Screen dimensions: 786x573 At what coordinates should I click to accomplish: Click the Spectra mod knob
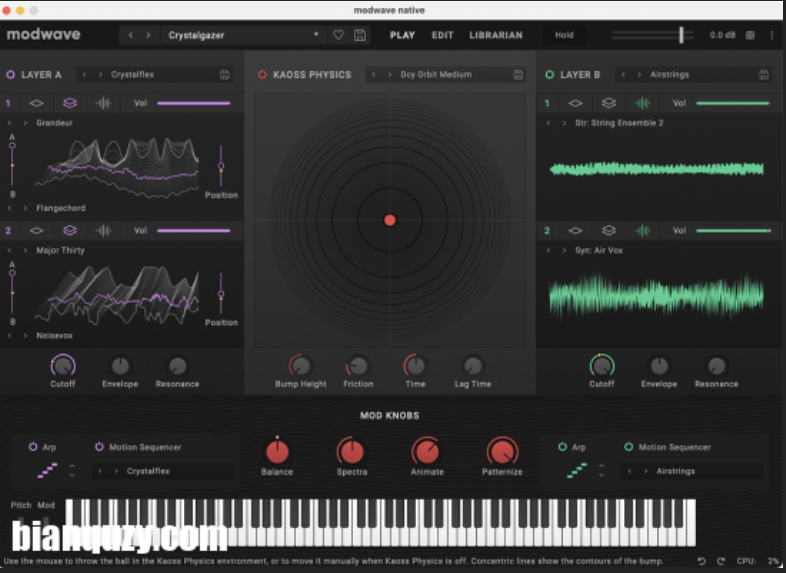pyautogui.click(x=352, y=452)
